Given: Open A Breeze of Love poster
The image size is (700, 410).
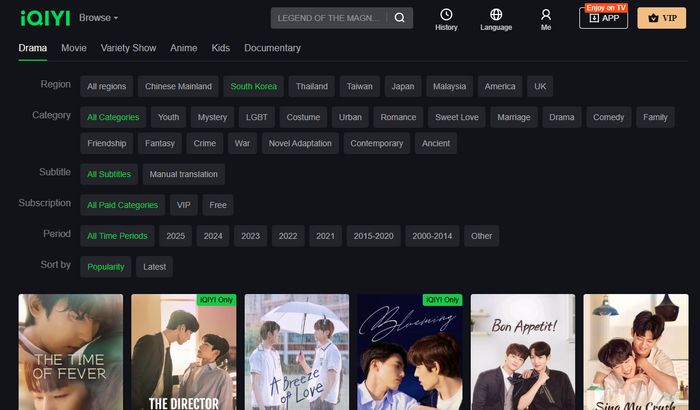Looking at the screenshot, I should [x=297, y=352].
